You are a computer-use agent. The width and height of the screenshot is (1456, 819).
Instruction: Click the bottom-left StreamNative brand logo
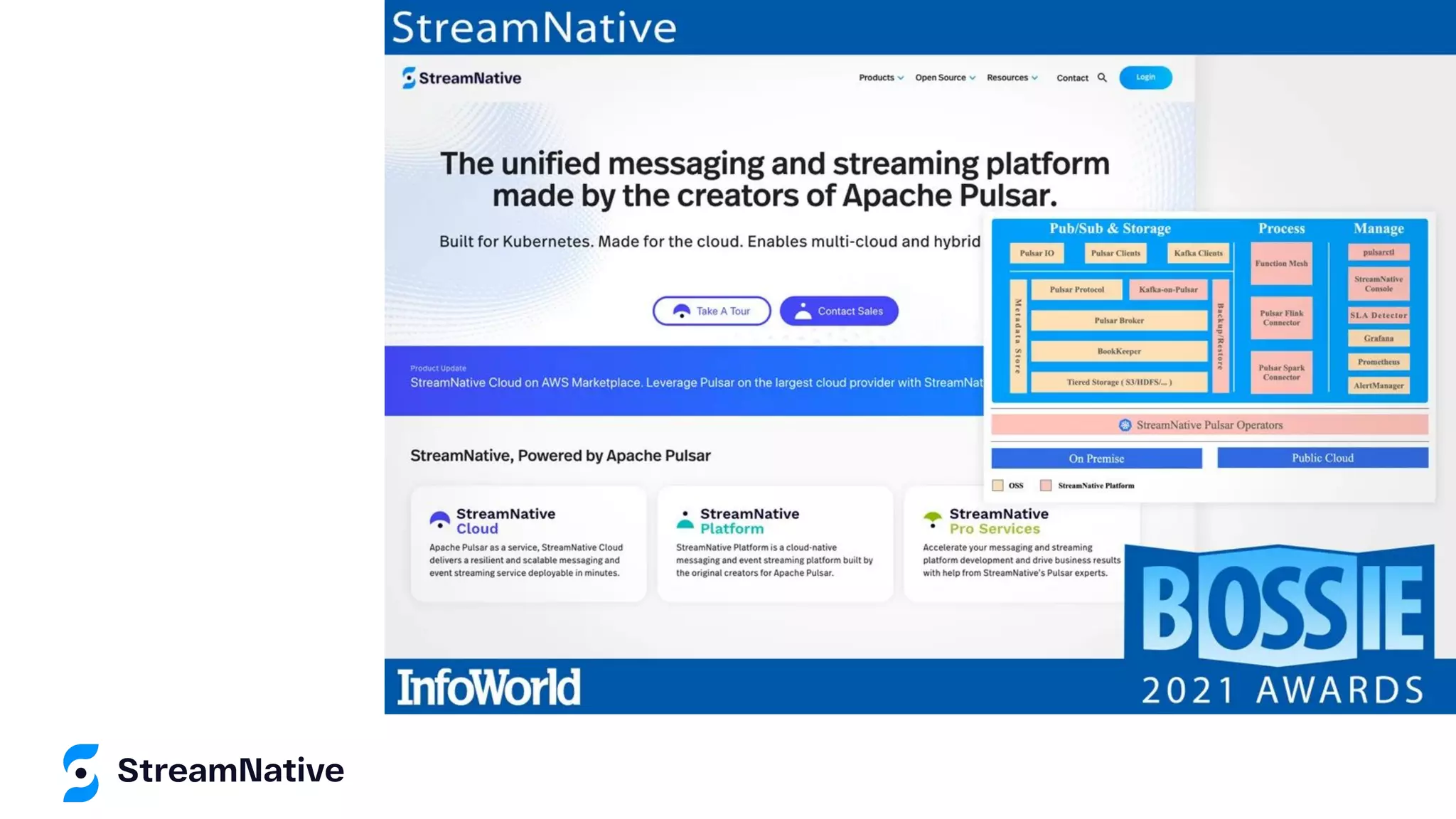click(203, 772)
